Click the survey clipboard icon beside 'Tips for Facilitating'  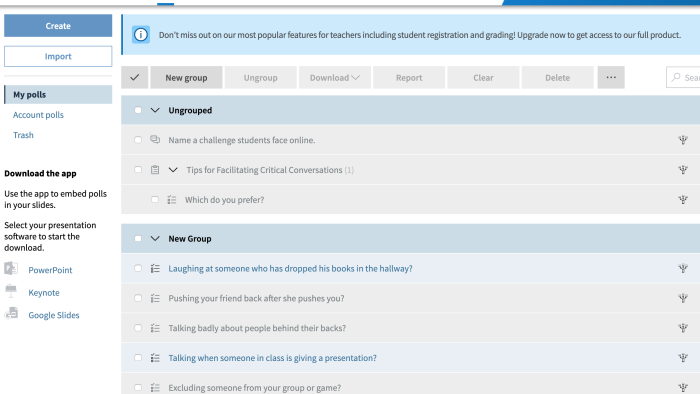(x=155, y=170)
